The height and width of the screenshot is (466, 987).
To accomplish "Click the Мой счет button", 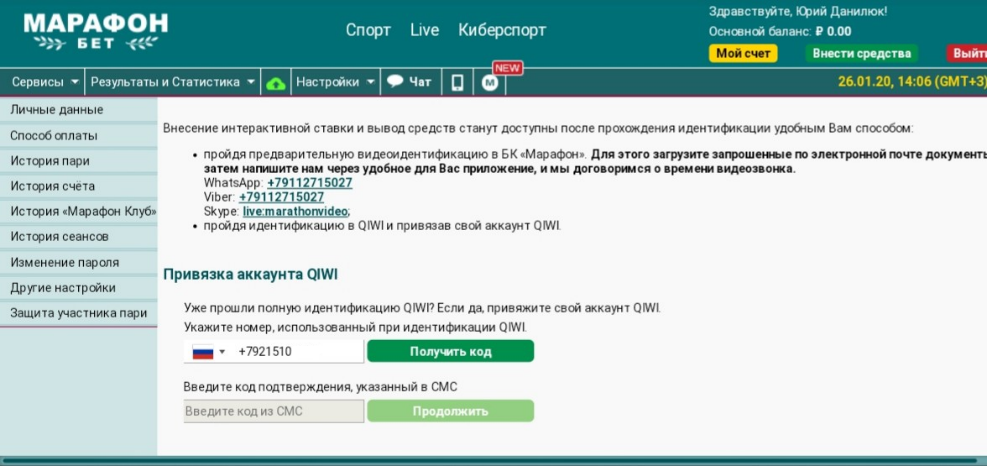I will pos(742,54).
